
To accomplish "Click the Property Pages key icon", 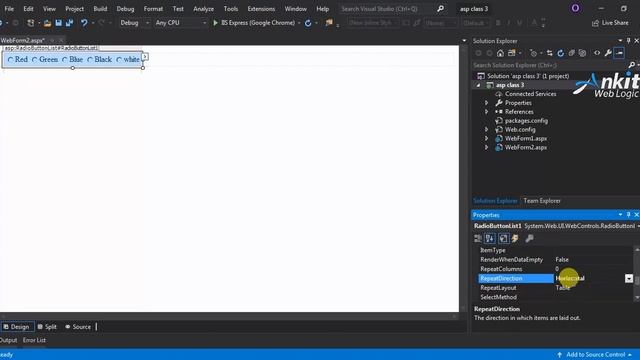I will coord(529,239).
